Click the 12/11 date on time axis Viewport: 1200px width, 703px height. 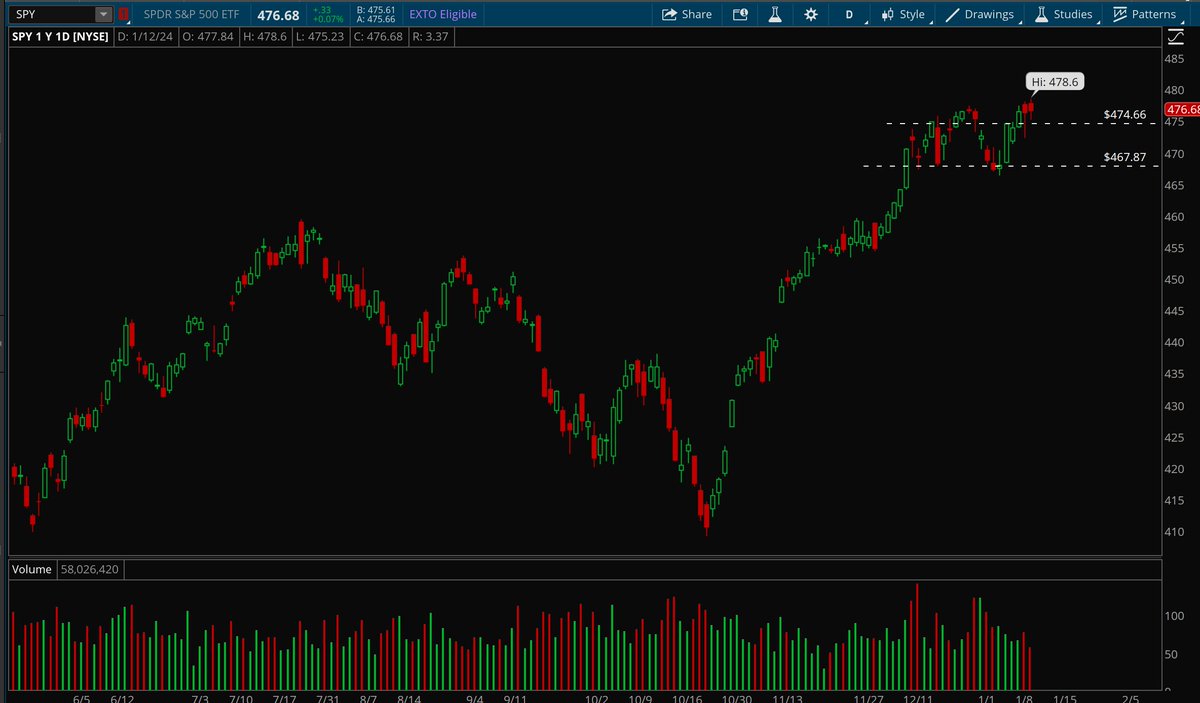916,697
